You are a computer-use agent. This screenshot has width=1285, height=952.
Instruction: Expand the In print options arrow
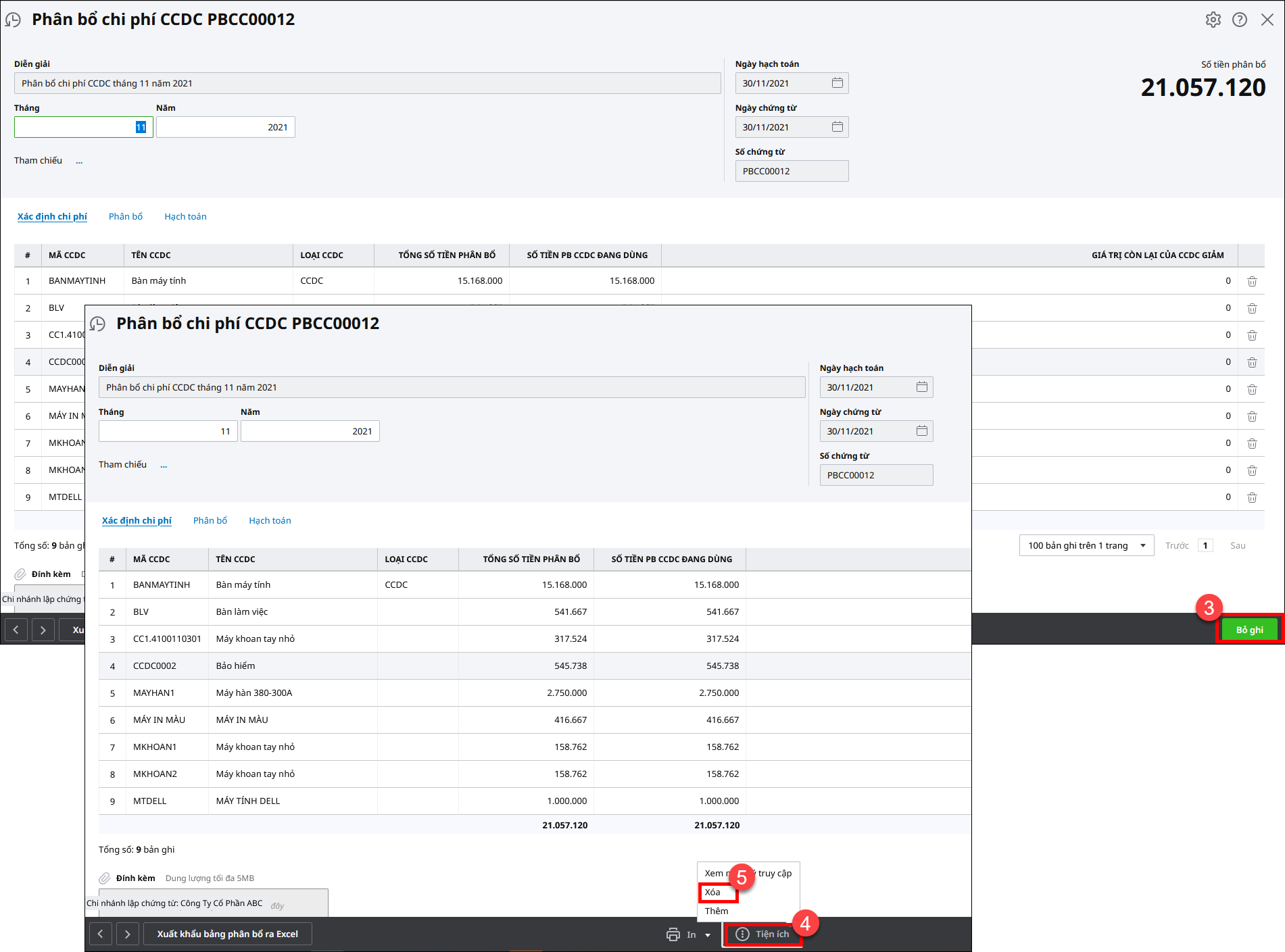coord(708,935)
